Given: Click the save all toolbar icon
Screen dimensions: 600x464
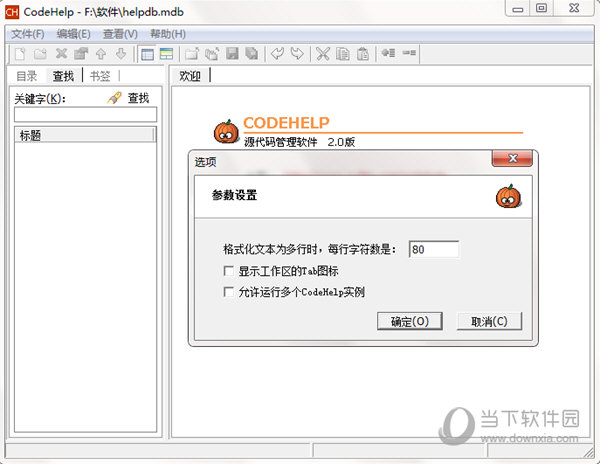Looking at the screenshot, I should click(x=251, y=54).
